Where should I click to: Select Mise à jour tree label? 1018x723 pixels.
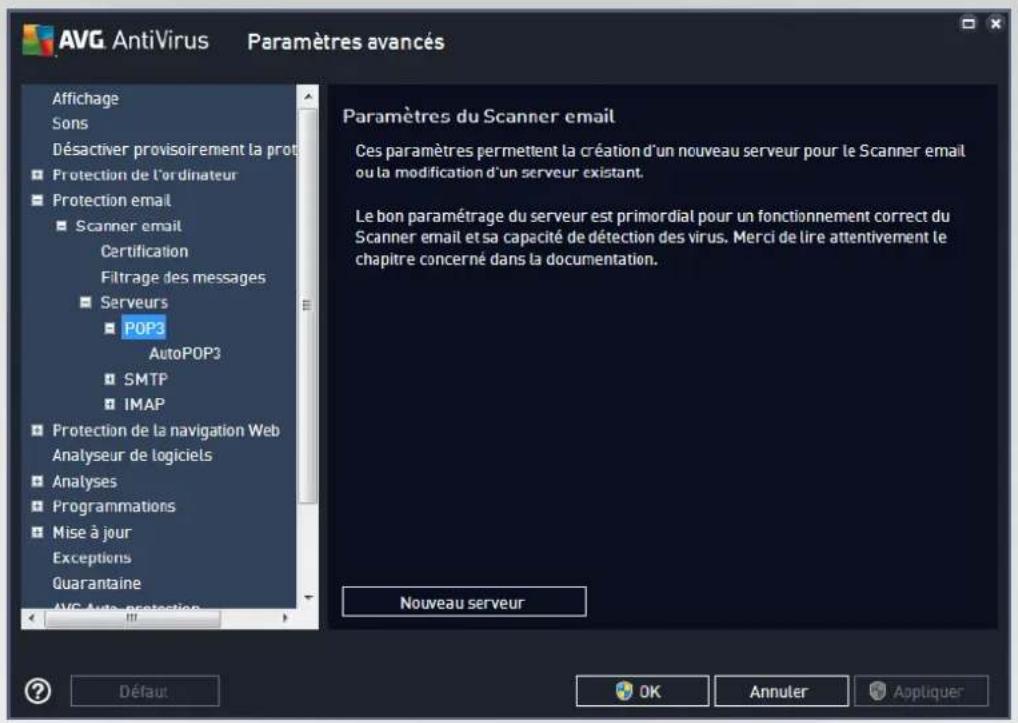coord(92,532)
